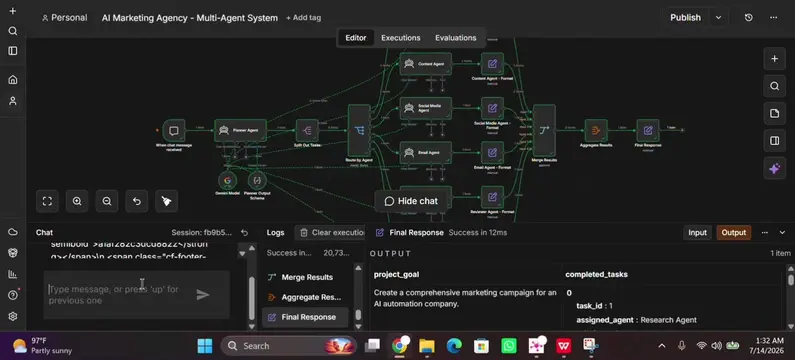Select the Email Agent node

click(x=425, y=153)
